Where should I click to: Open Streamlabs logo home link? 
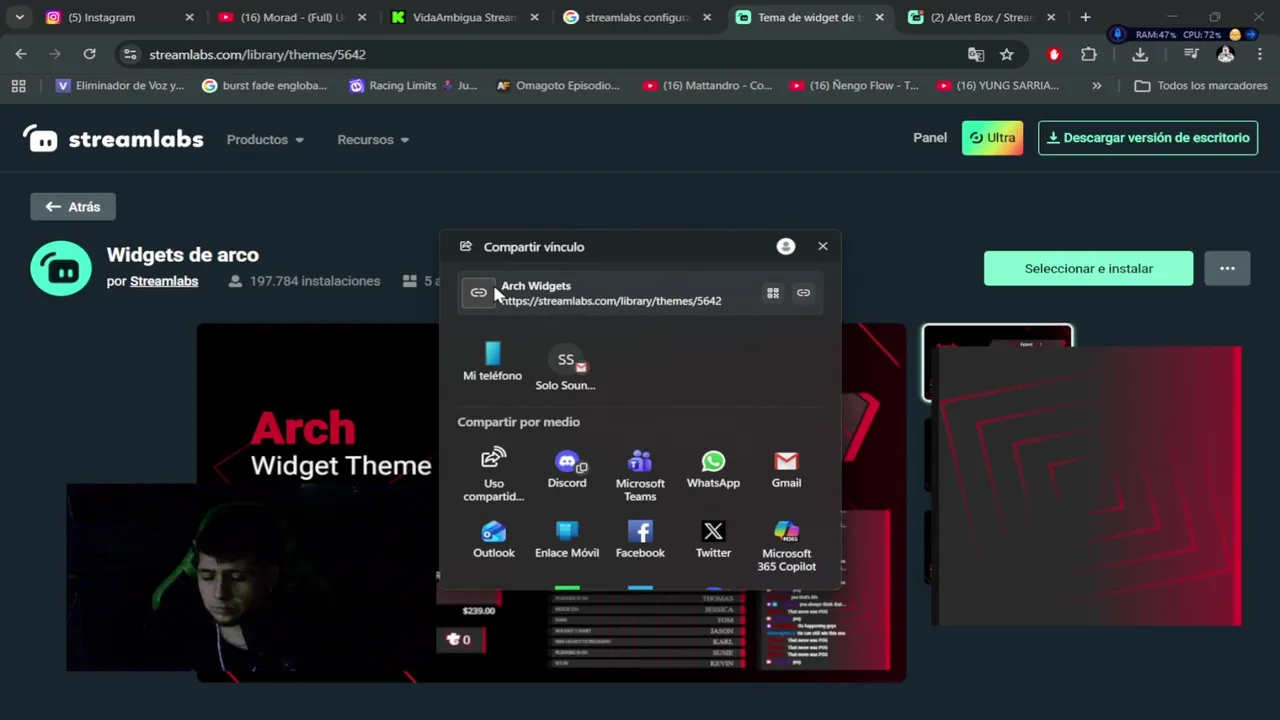pos(113,139)
